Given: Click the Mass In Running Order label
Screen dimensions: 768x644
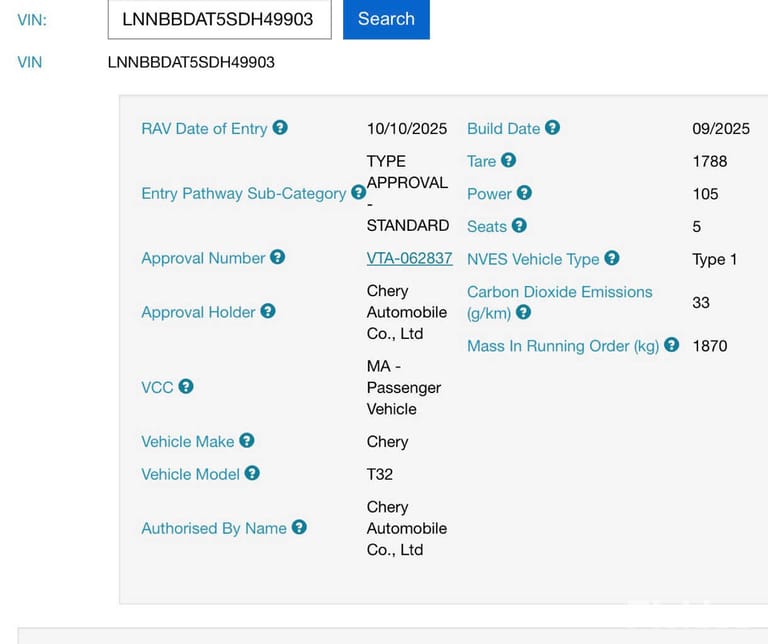Looking at the screenshot, I should pyautogui.click(x=563, y=346).
